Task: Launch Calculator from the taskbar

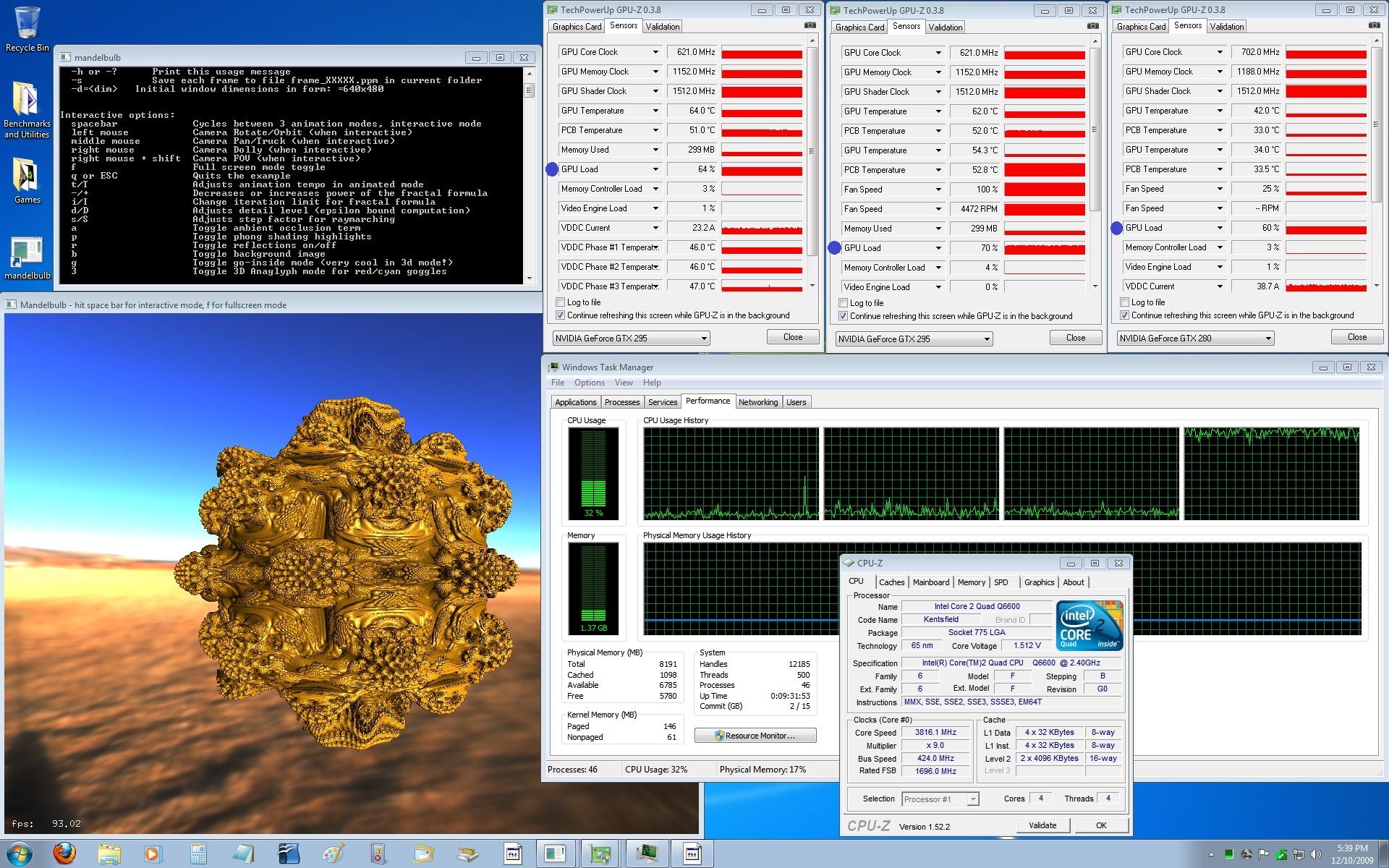Action: 198,854
